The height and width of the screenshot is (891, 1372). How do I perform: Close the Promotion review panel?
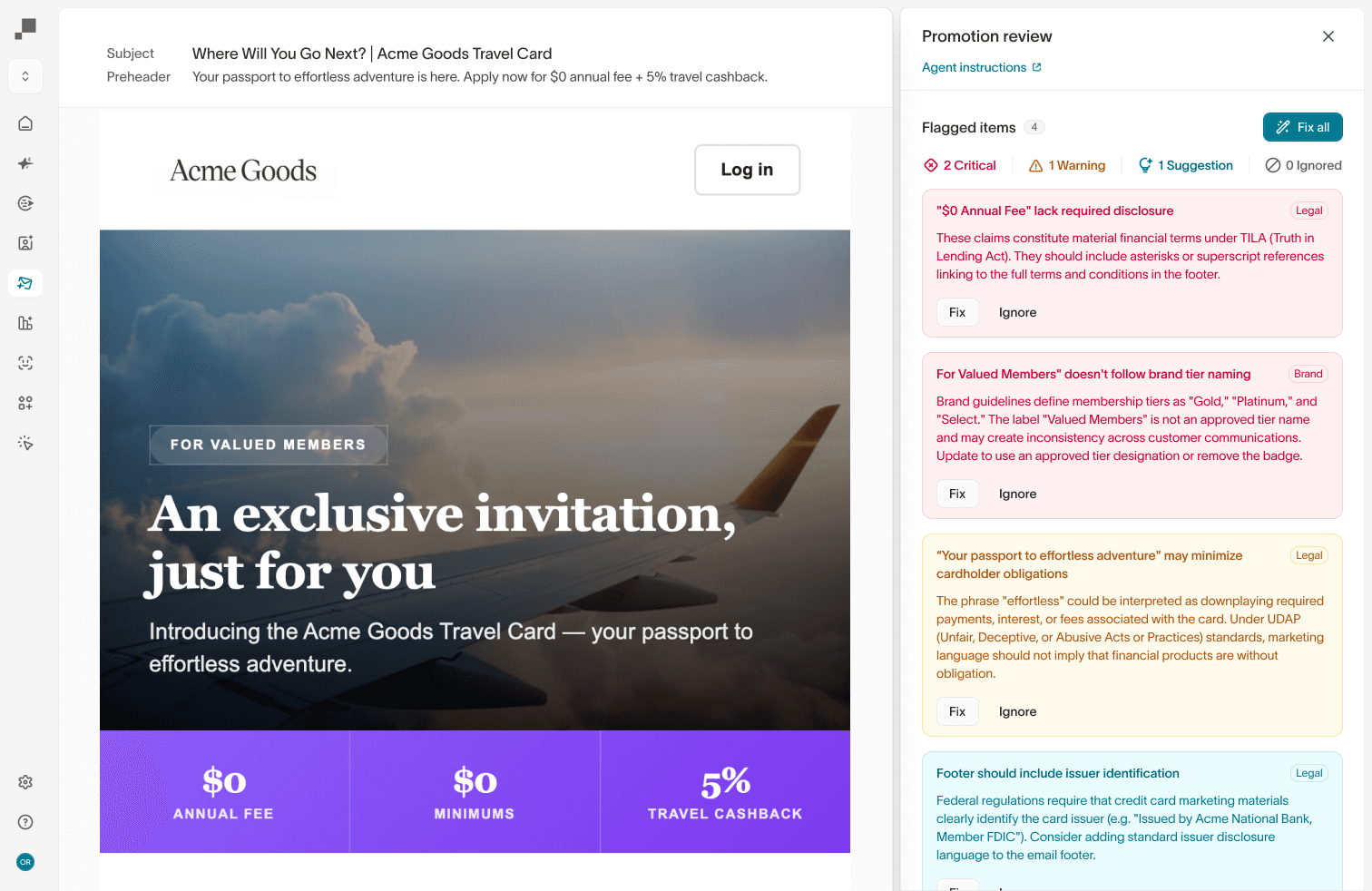1328,36
